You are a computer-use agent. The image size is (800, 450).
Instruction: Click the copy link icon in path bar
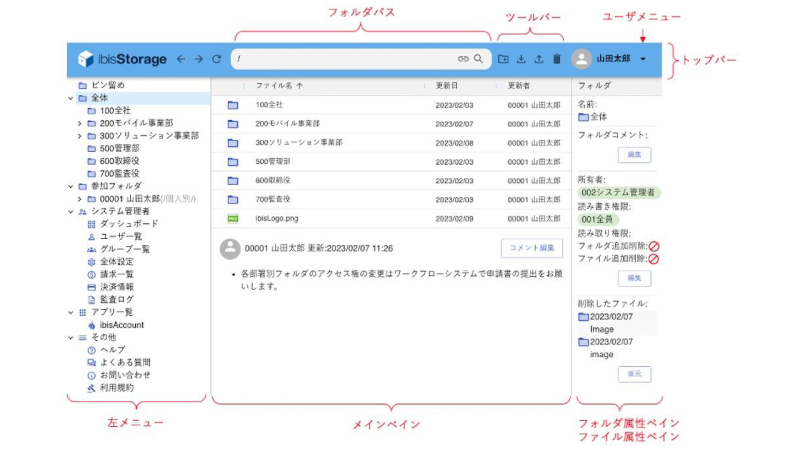(463, 59)
